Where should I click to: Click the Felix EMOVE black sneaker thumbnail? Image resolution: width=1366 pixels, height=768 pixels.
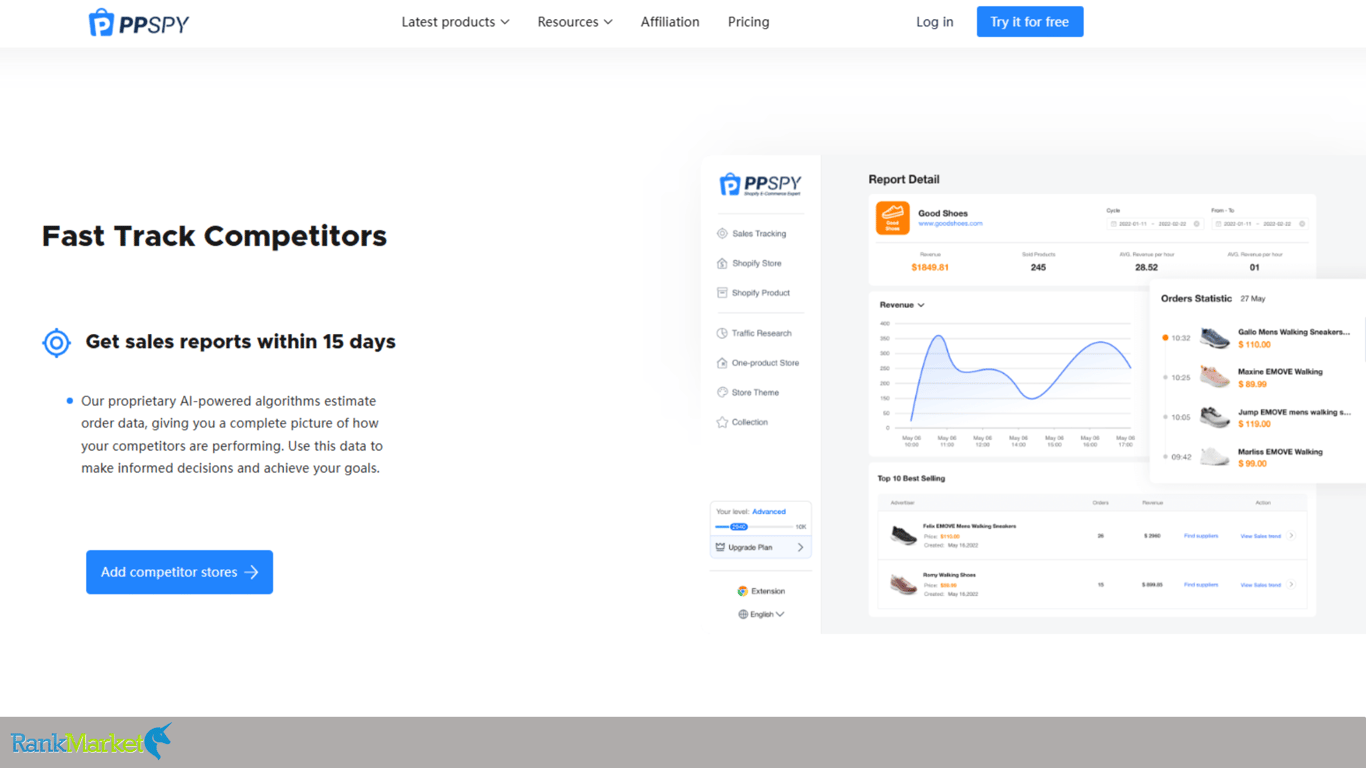[x=904, y=536]
